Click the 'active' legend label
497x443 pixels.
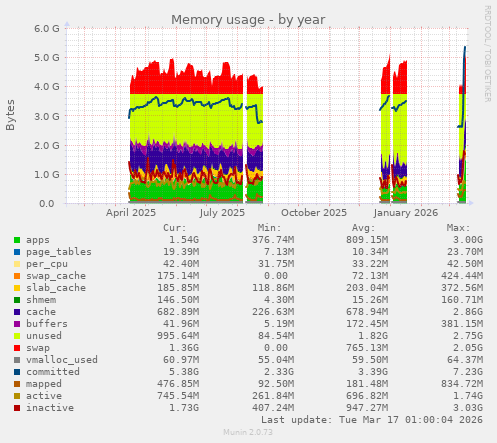(44, 396)
